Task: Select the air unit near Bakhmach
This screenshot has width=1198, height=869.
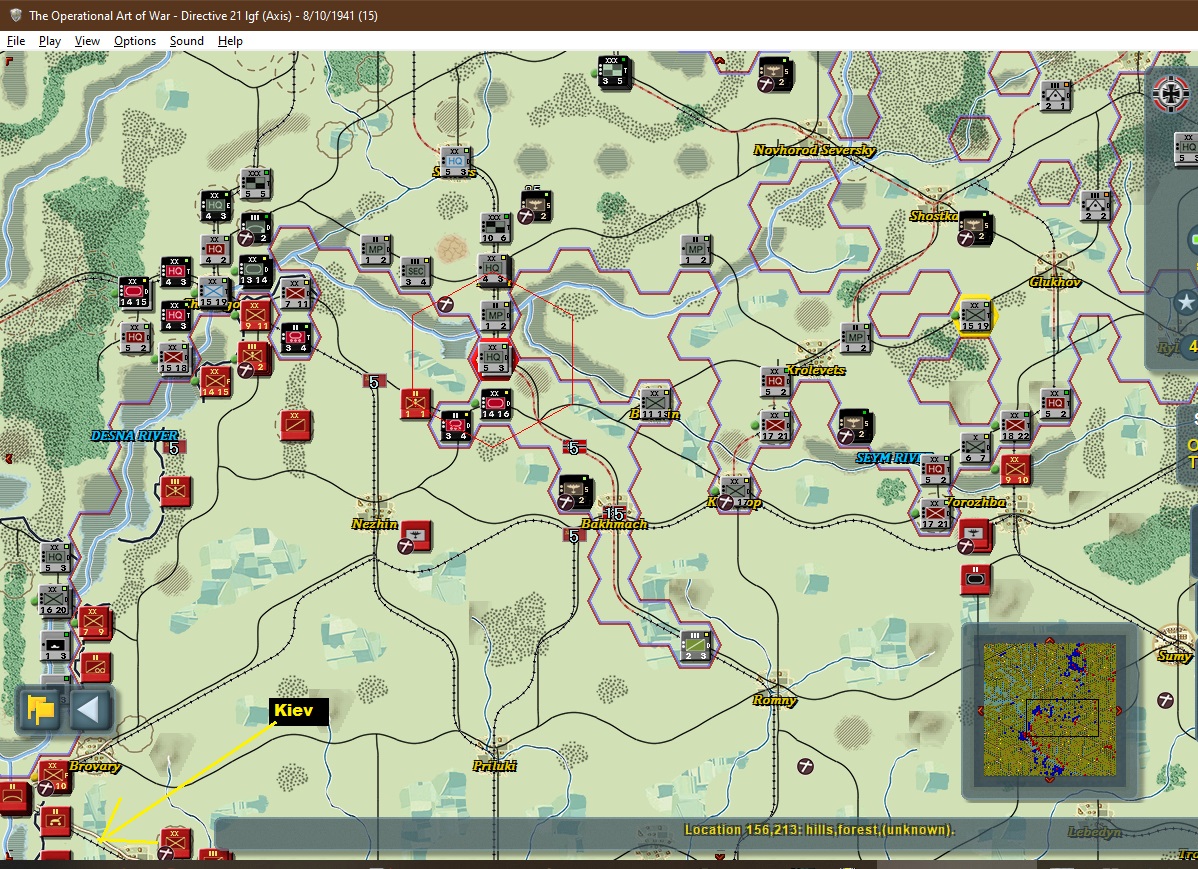Action: pos(575,492)
